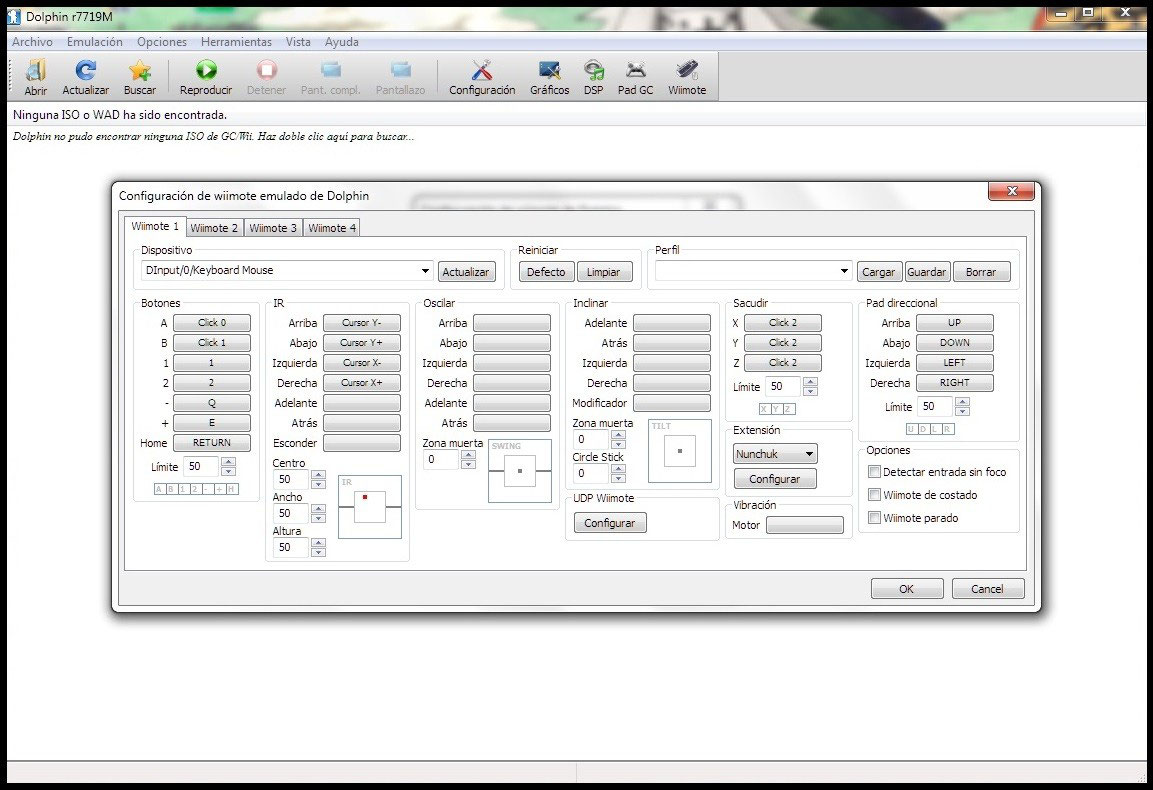Increase the Oscilar Zona muerta value

click(x=468, y=455)
